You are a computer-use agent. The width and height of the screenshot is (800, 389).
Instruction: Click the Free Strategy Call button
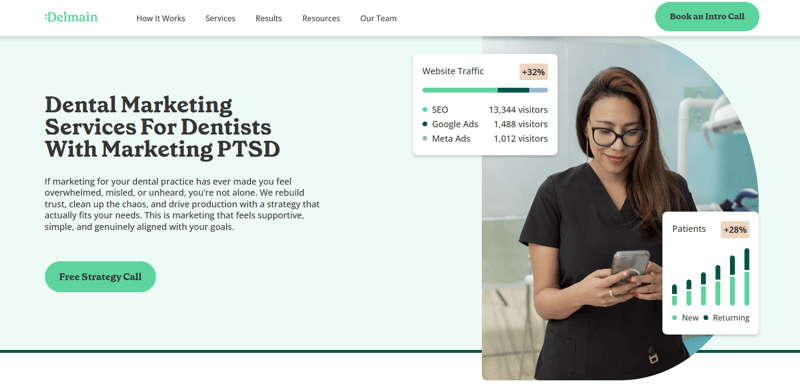pos(101,277)
